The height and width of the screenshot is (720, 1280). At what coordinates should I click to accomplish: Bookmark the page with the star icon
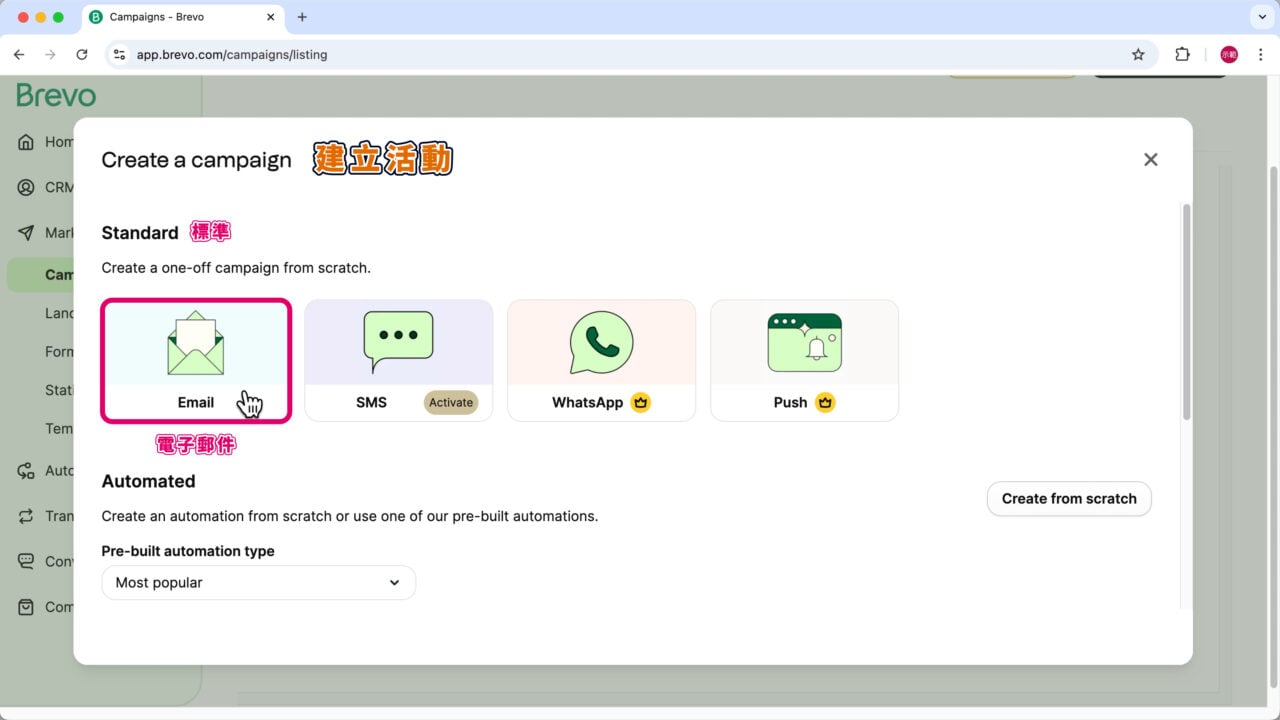coord(1139,54)
